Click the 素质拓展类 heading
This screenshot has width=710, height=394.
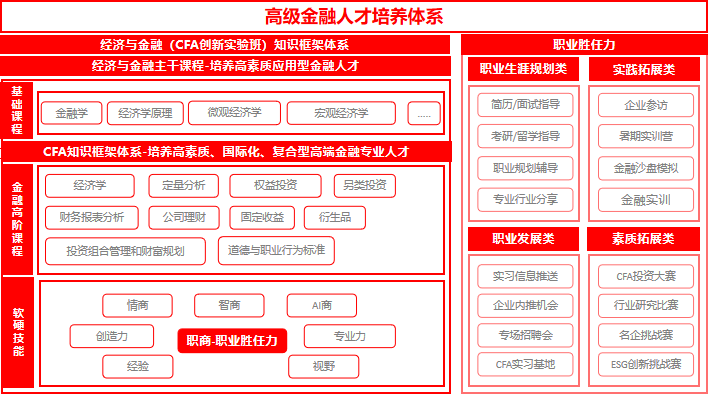[643, 239]
